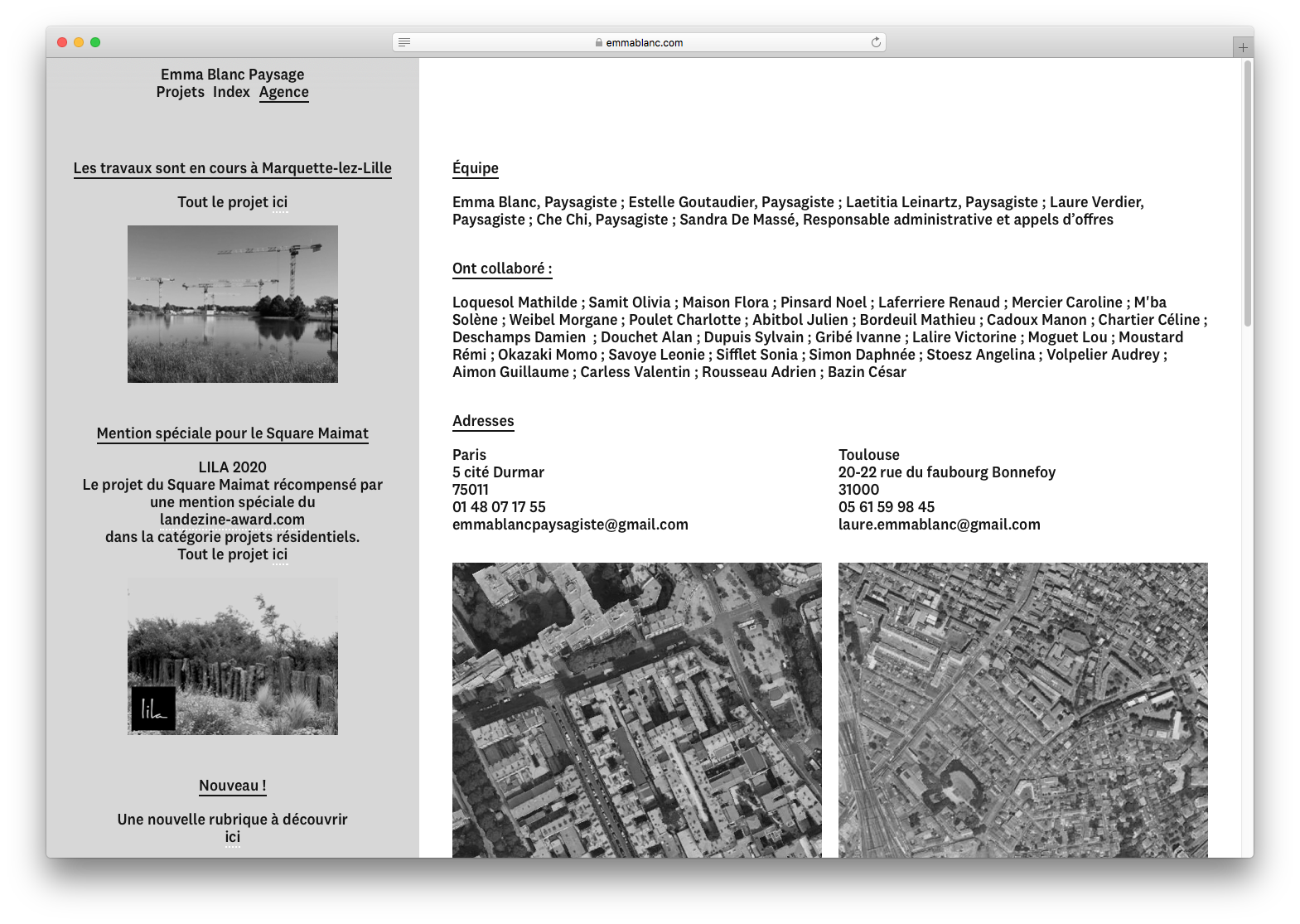Click the reload page icon in address bar
The image size is (1300, 924).
click(875, 42)
